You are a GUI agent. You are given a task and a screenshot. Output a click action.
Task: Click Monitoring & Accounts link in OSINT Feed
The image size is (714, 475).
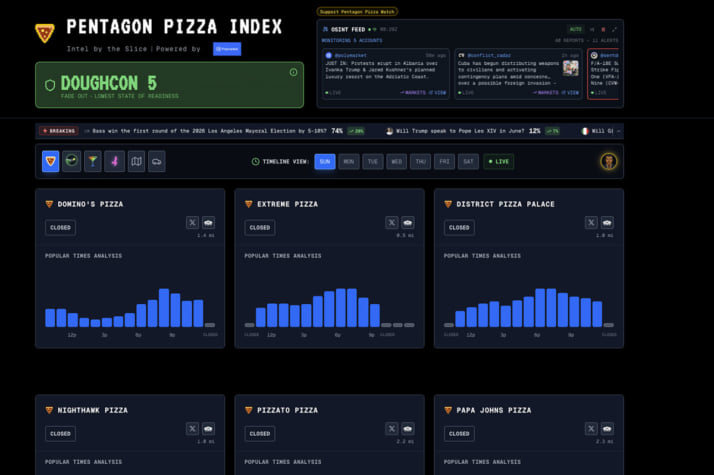click(x=352, y=41)
